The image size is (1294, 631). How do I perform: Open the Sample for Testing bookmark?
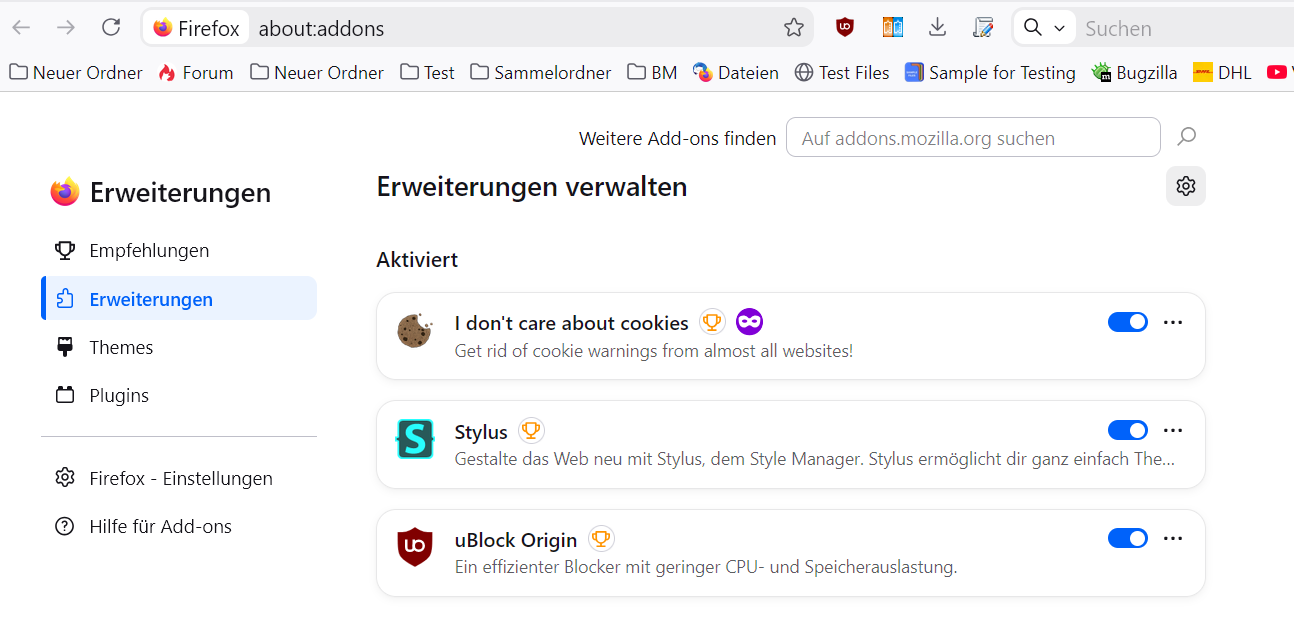pos(990,72)
